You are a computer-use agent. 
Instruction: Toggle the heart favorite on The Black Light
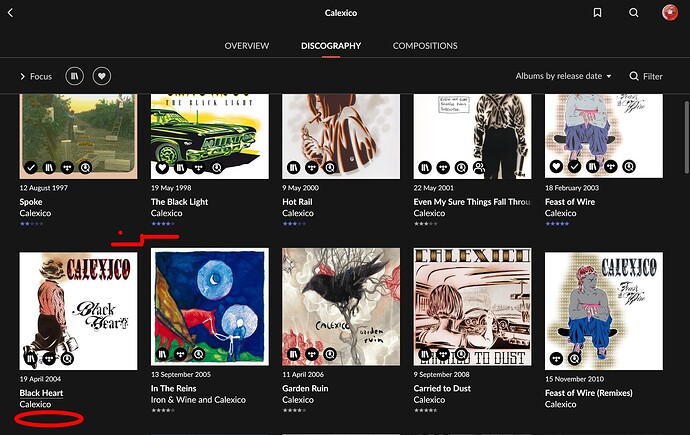pos(162,167)
